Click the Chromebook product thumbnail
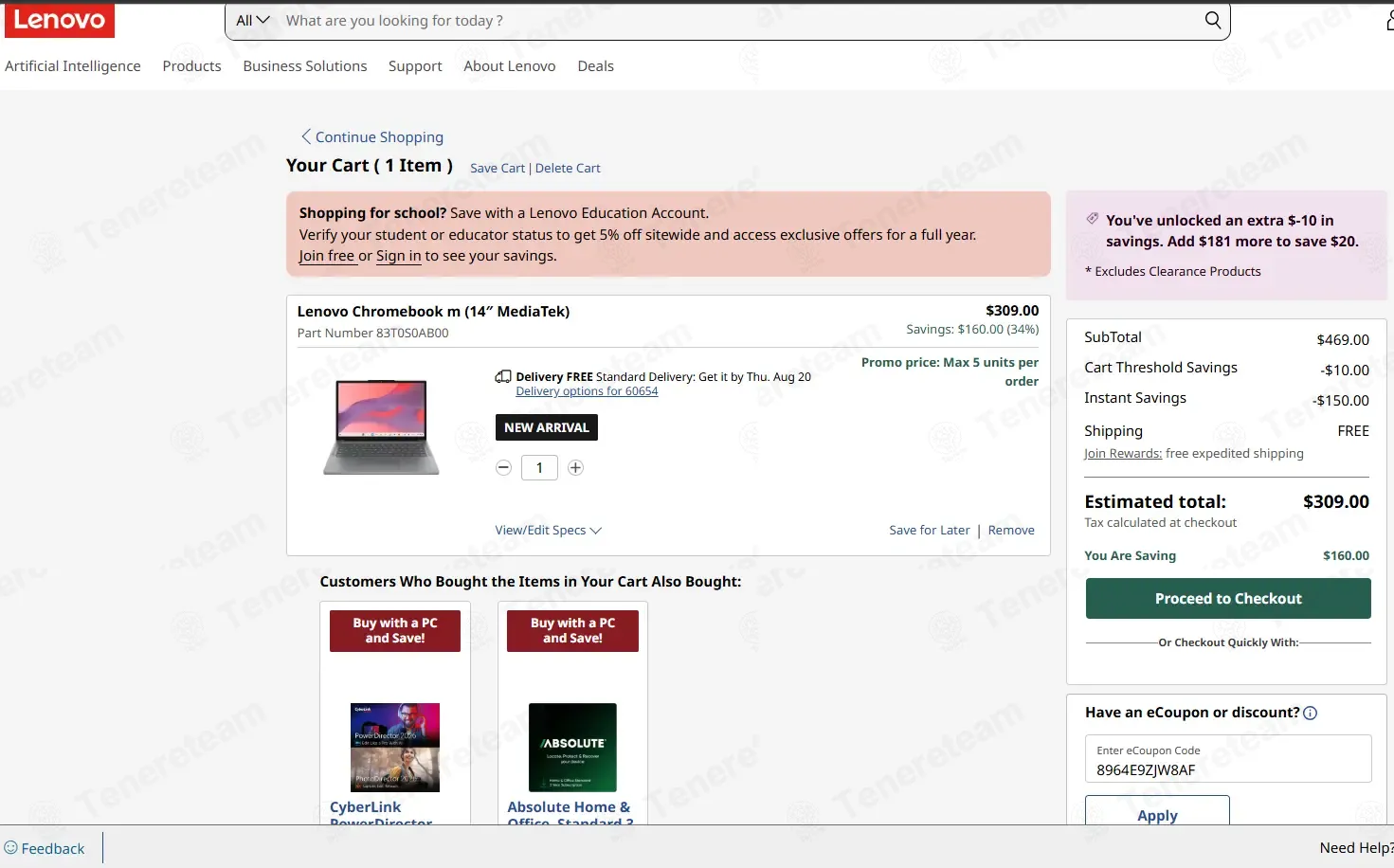The height and width of the screenshot is (868, 1394). click(x=381, y=426)
